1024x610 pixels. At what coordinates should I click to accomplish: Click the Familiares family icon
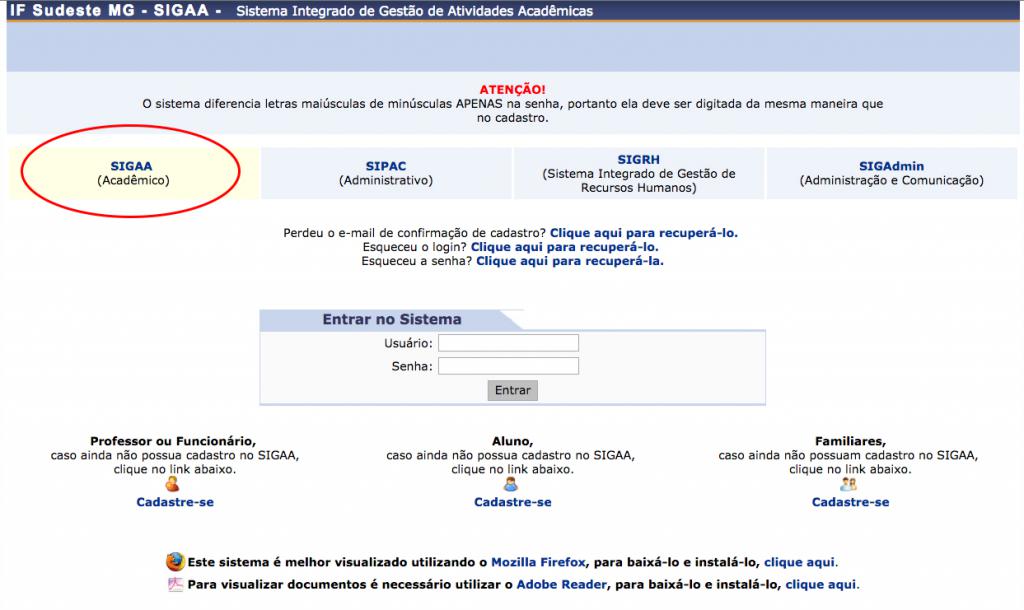849,485
